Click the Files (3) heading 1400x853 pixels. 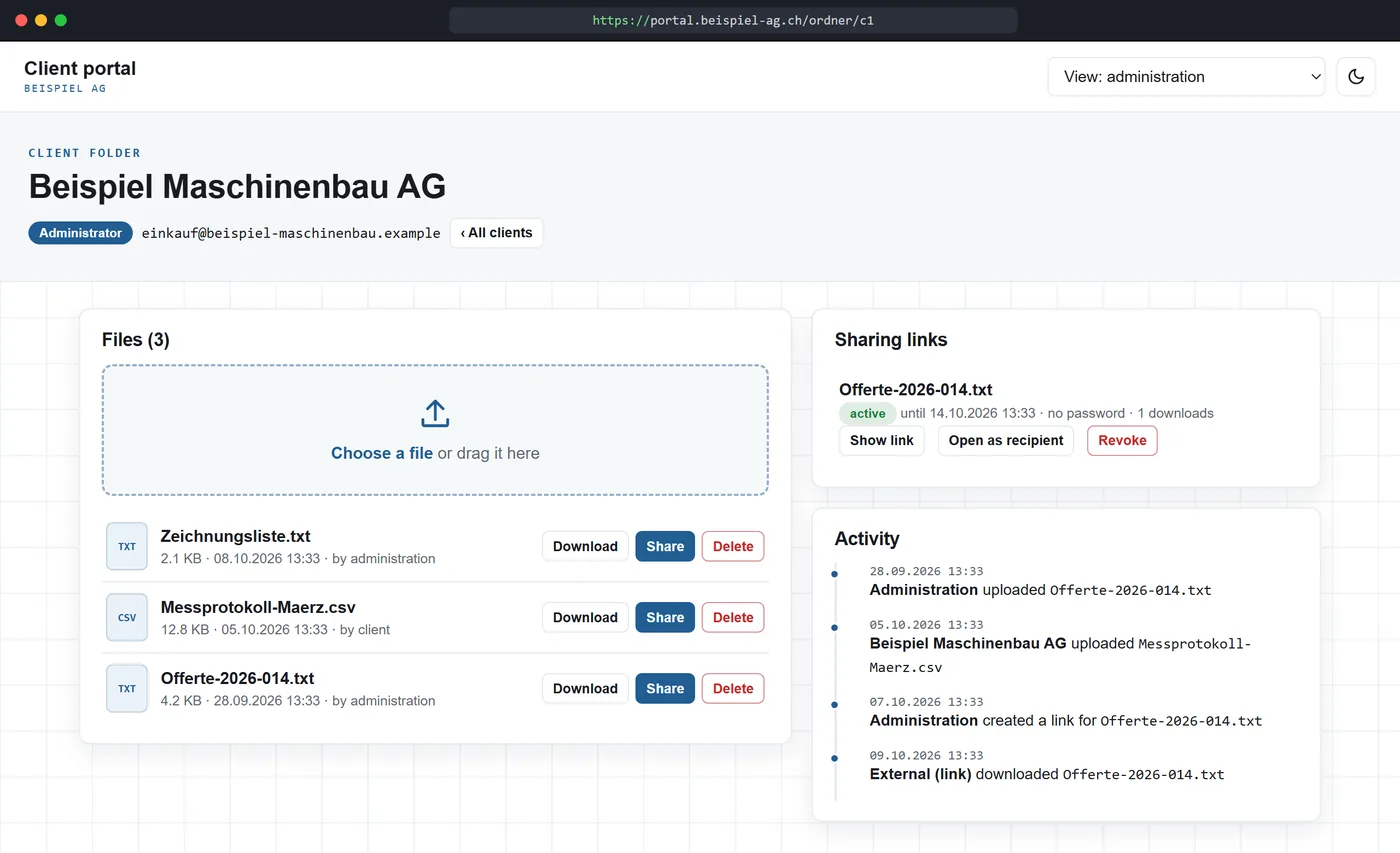tap(136, 340)
